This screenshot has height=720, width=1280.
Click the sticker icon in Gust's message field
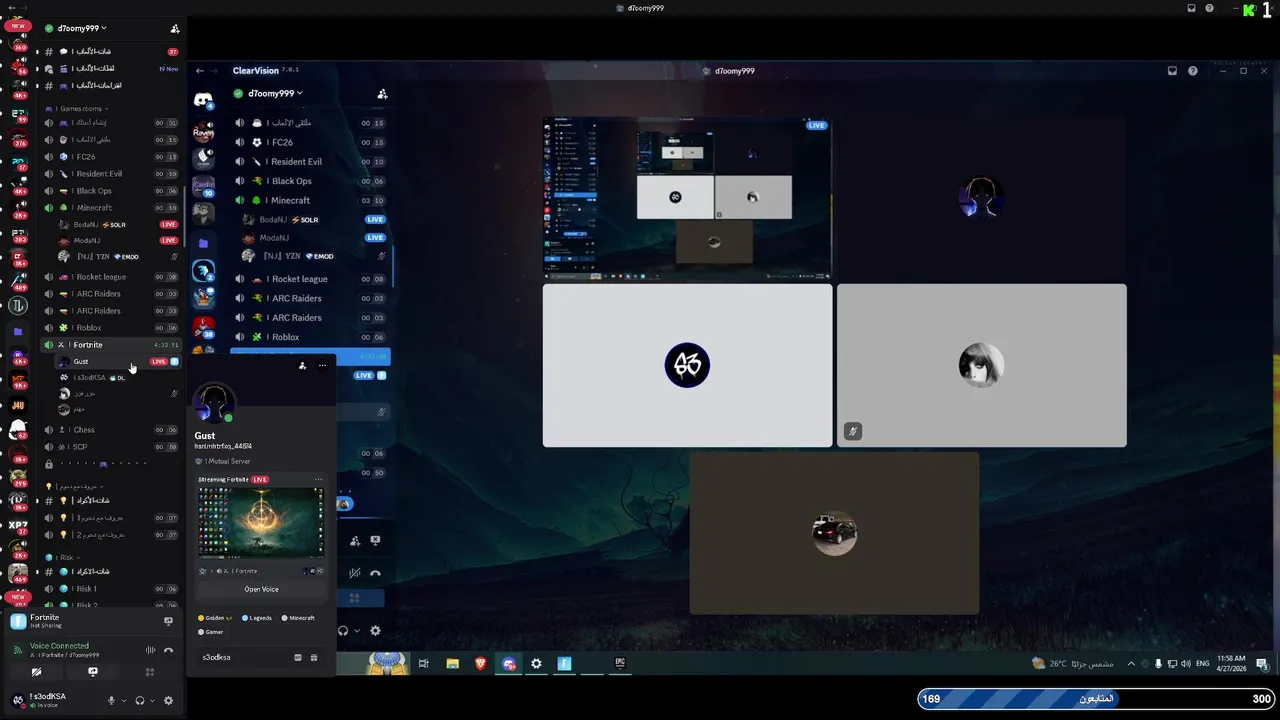(298, 657)
